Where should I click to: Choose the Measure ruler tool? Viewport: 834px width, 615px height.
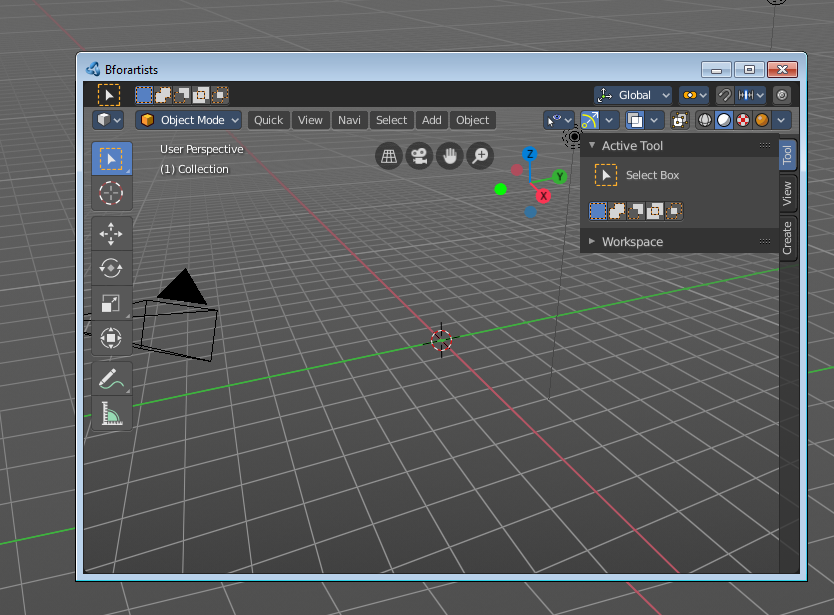111,413
